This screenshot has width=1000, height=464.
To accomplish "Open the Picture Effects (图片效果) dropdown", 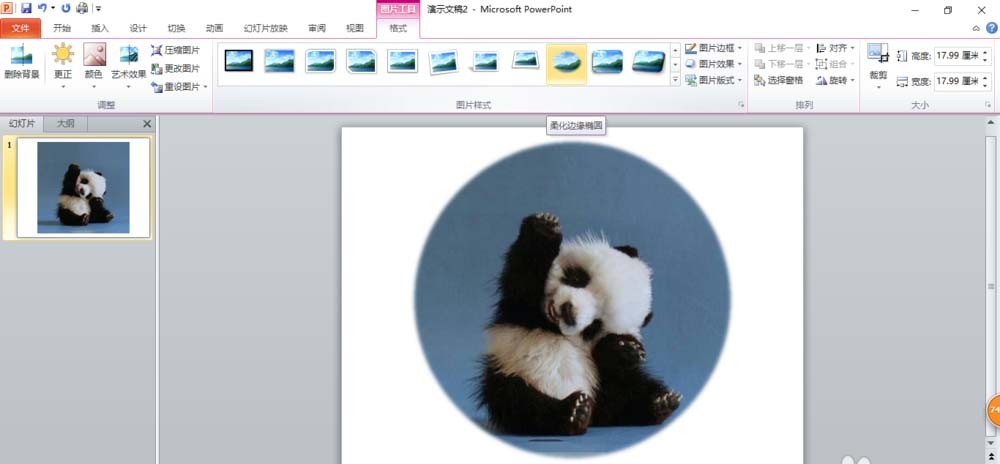I will click(x=714, y=64).
